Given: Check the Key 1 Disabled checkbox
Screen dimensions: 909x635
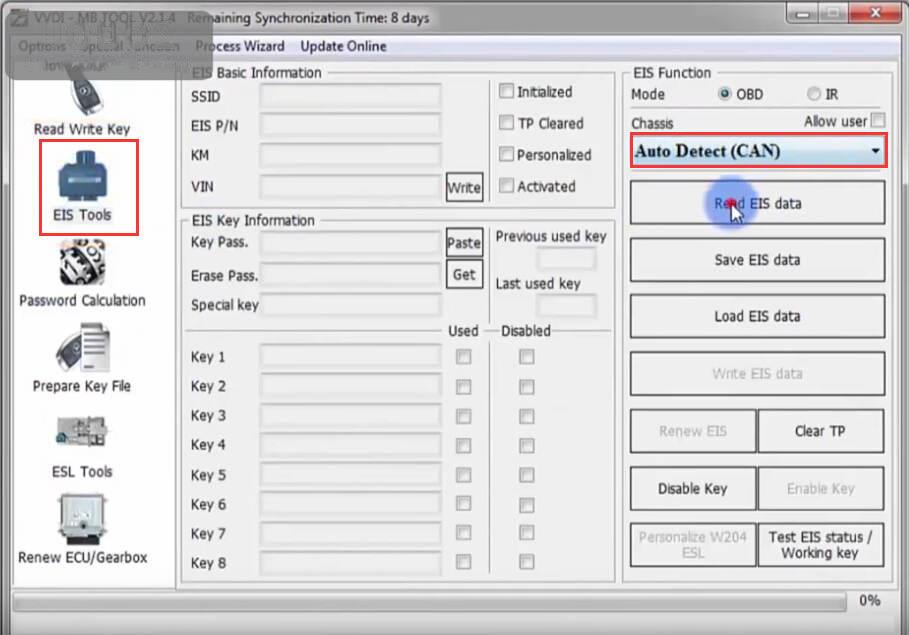Looking at the screenshot, I should pyautogui.click(x=526, y=357).
